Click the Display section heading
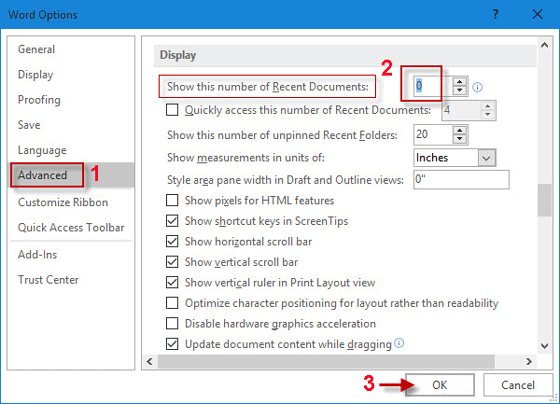This screenshot has height=404, width=560. point(178,55)
